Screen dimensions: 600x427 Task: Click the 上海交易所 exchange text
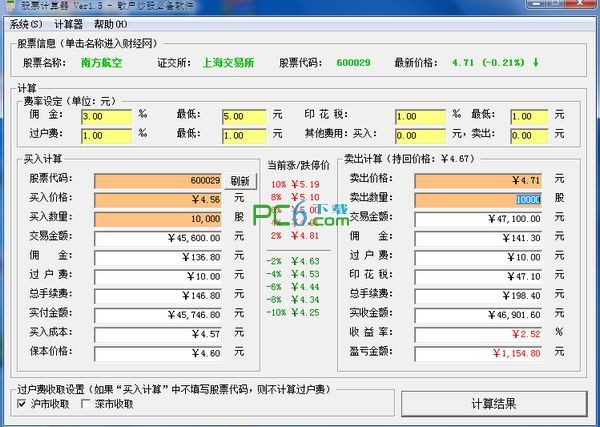(228, 63)
